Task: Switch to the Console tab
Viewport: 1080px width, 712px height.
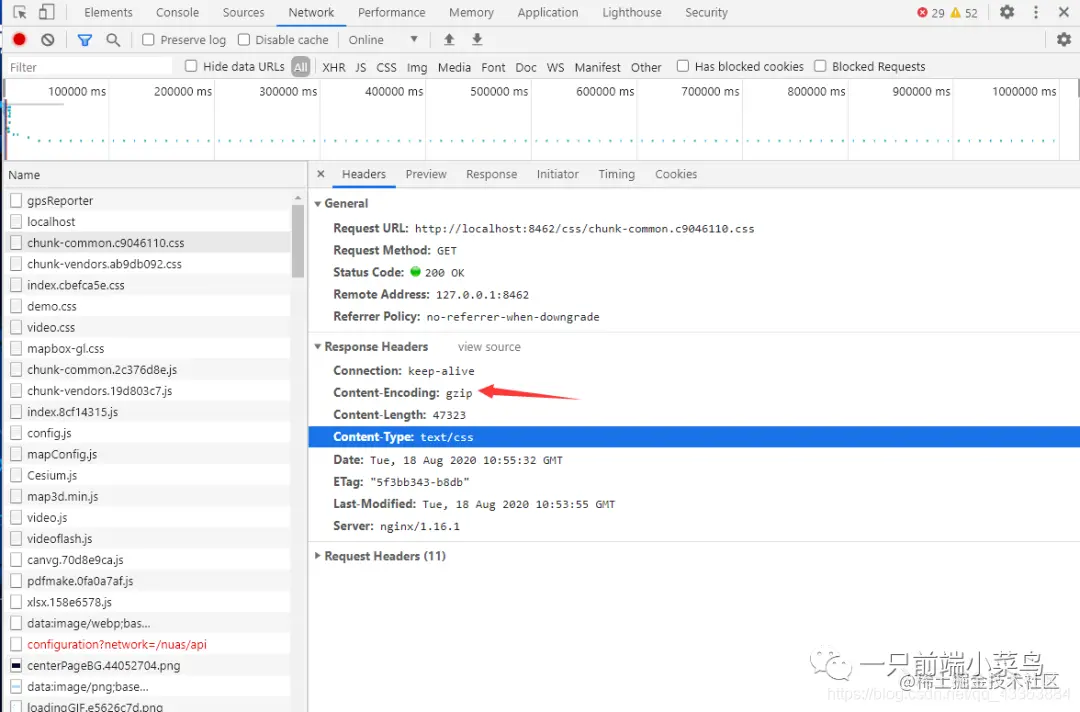Action: pos(177,12)
